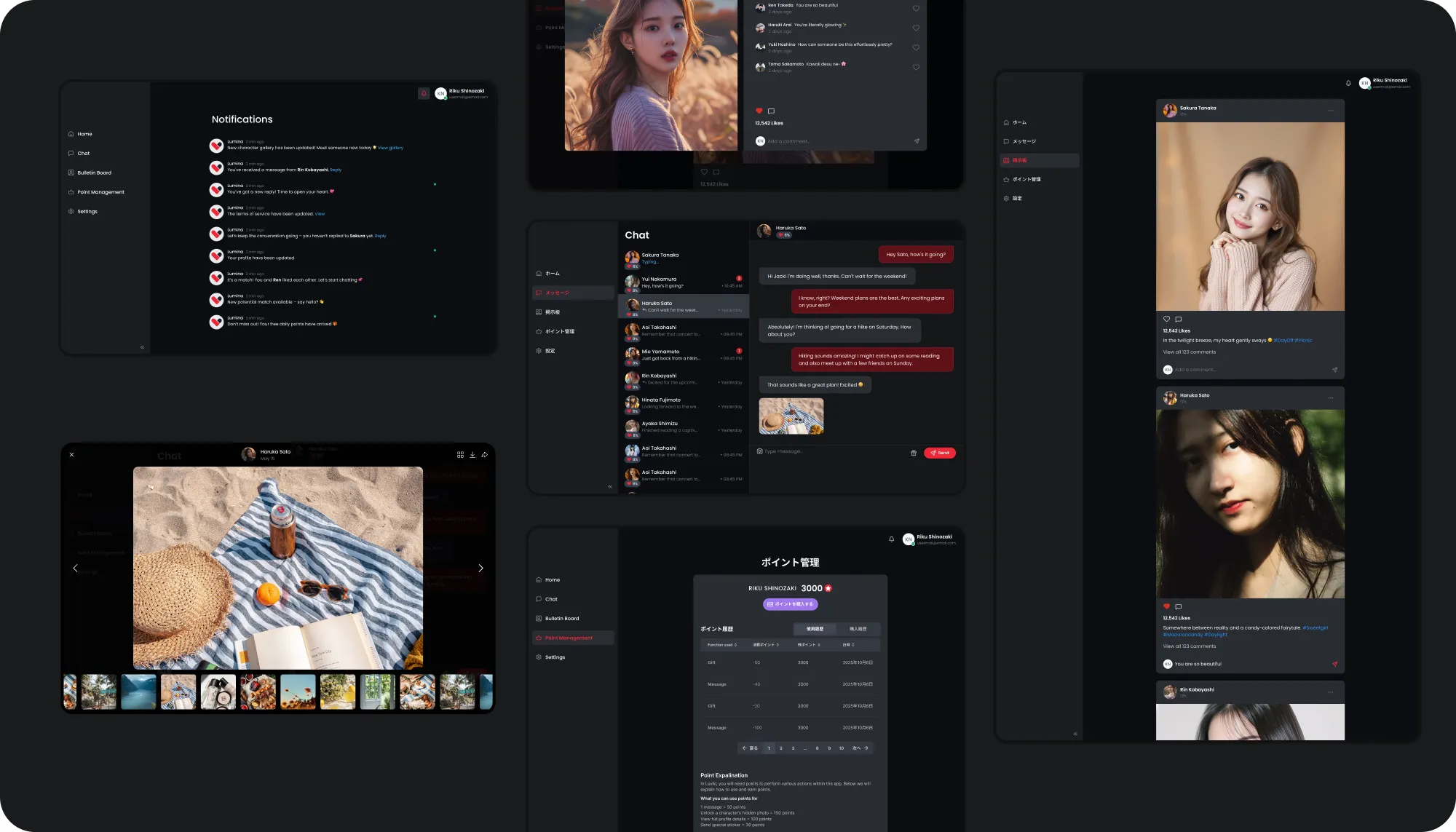
Task: Go to page 2 in points pagination
Action: tap(781, 748)
